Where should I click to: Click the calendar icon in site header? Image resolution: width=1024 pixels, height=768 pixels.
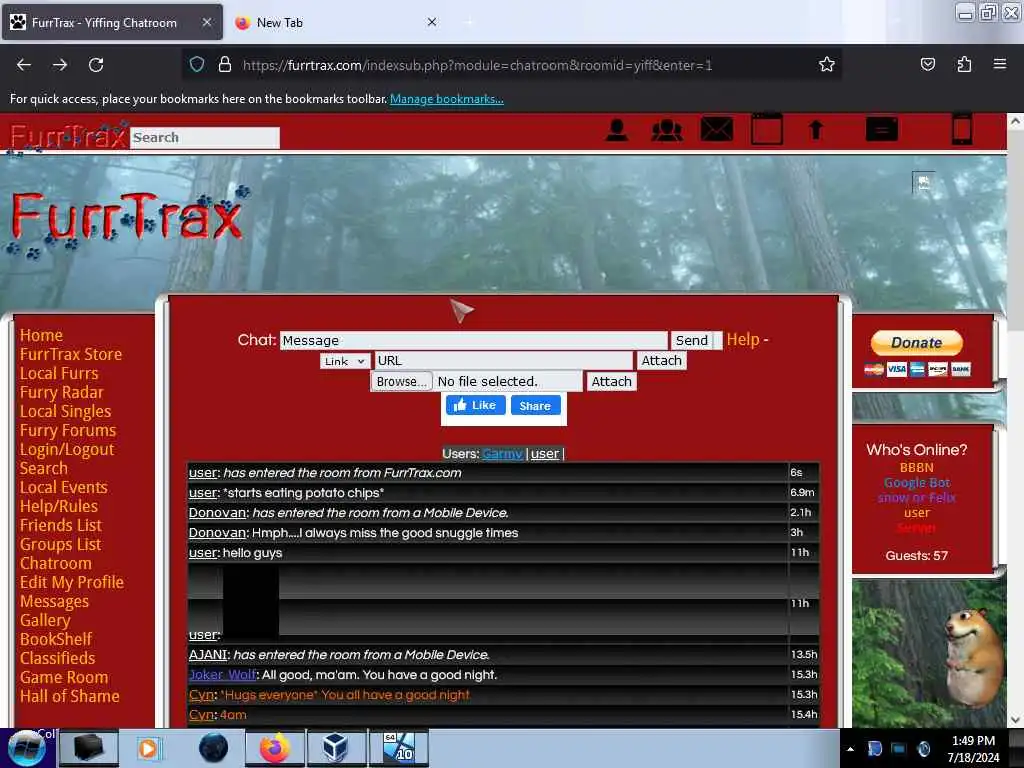coord(767,129)
